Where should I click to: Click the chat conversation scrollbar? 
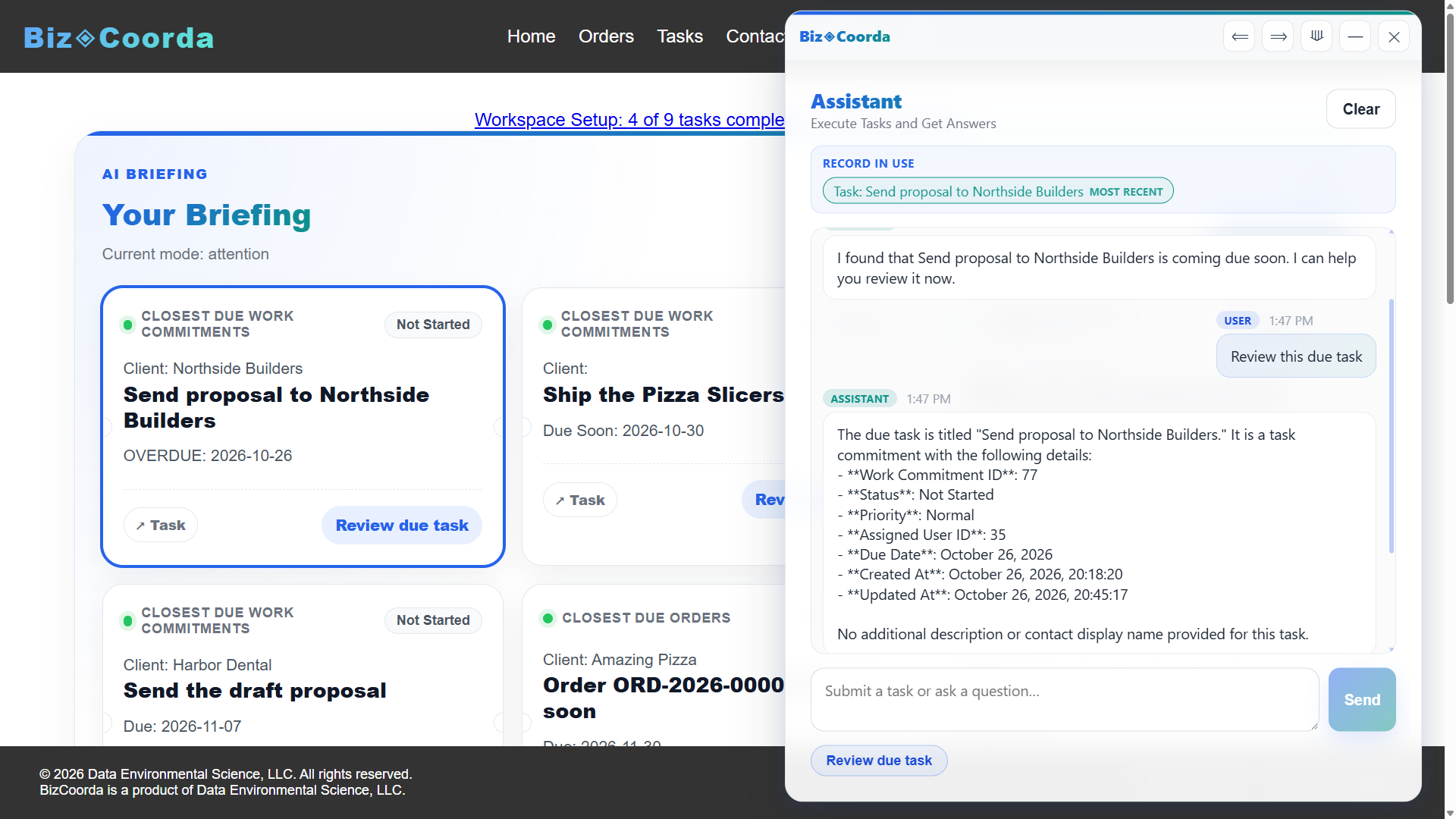point(1392,426)
